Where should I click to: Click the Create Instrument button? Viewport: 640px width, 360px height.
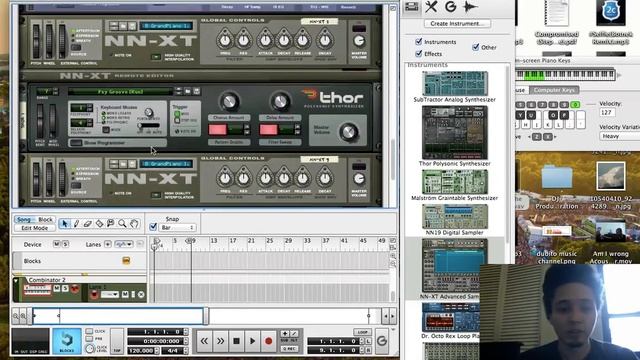pyautogui.click(x=457, y=23)
